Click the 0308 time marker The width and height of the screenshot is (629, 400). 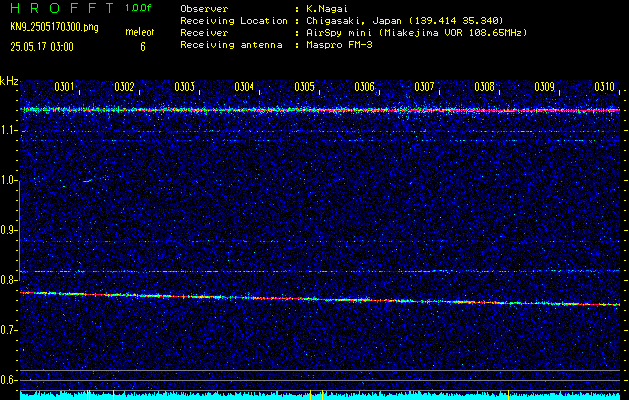(485, 87)
